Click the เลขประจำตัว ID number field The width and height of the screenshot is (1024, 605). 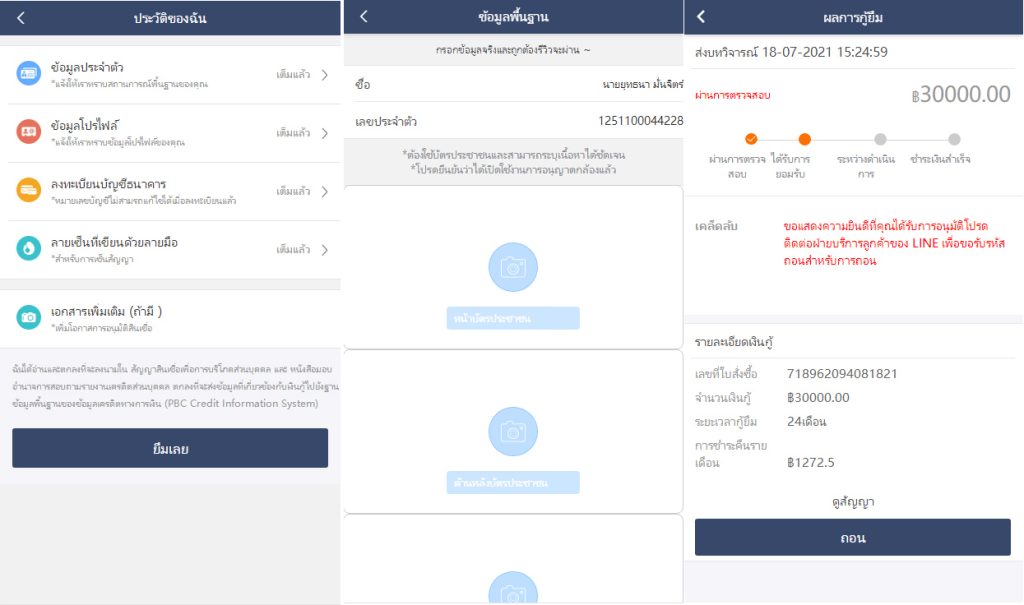point(513,121)
